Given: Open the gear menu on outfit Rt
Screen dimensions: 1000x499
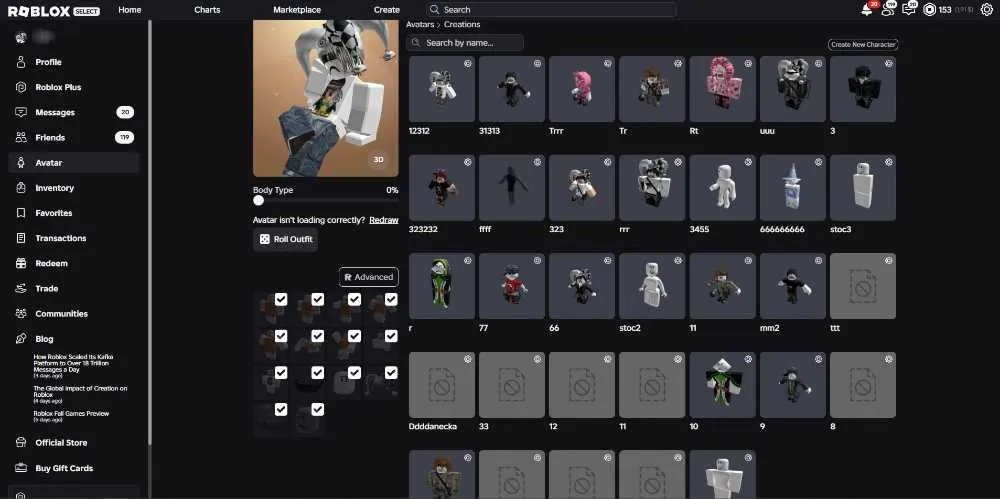Looking at the screenshot, I should 748,64.
